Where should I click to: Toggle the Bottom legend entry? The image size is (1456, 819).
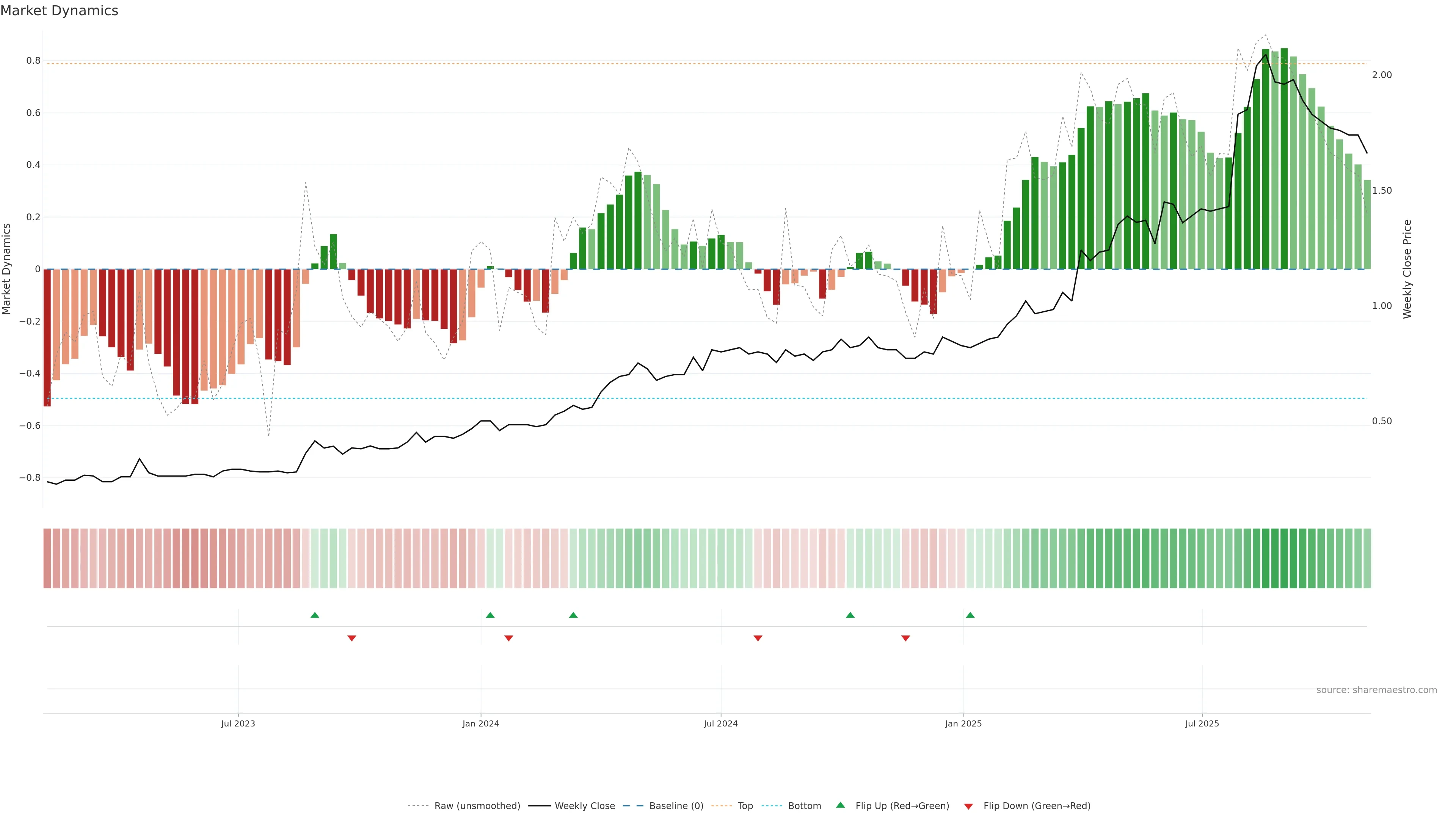(x=804, y=806)
